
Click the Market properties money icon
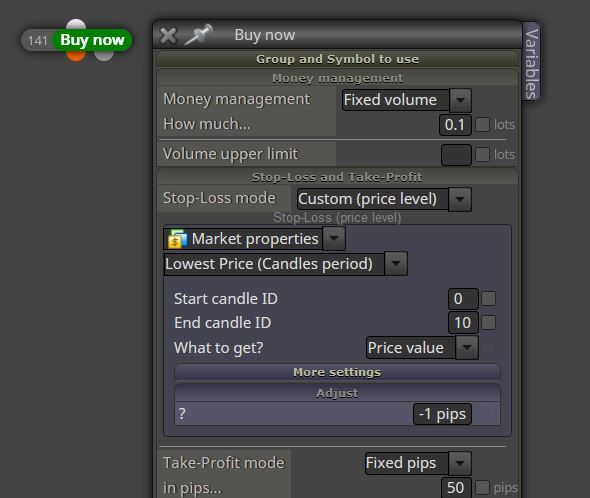click(x=177, y=239)
